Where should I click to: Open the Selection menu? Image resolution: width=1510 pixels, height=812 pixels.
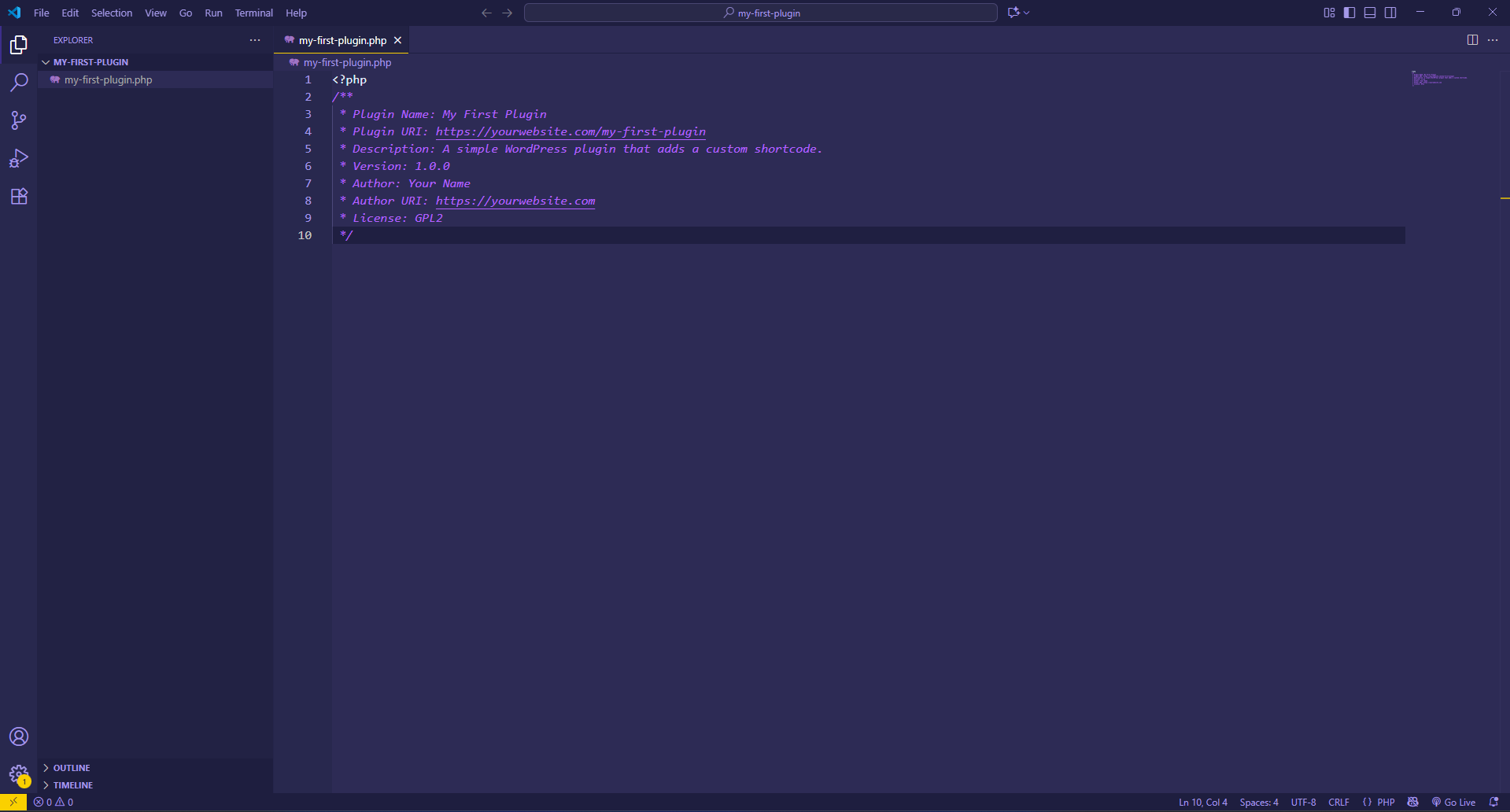[112, 13]
